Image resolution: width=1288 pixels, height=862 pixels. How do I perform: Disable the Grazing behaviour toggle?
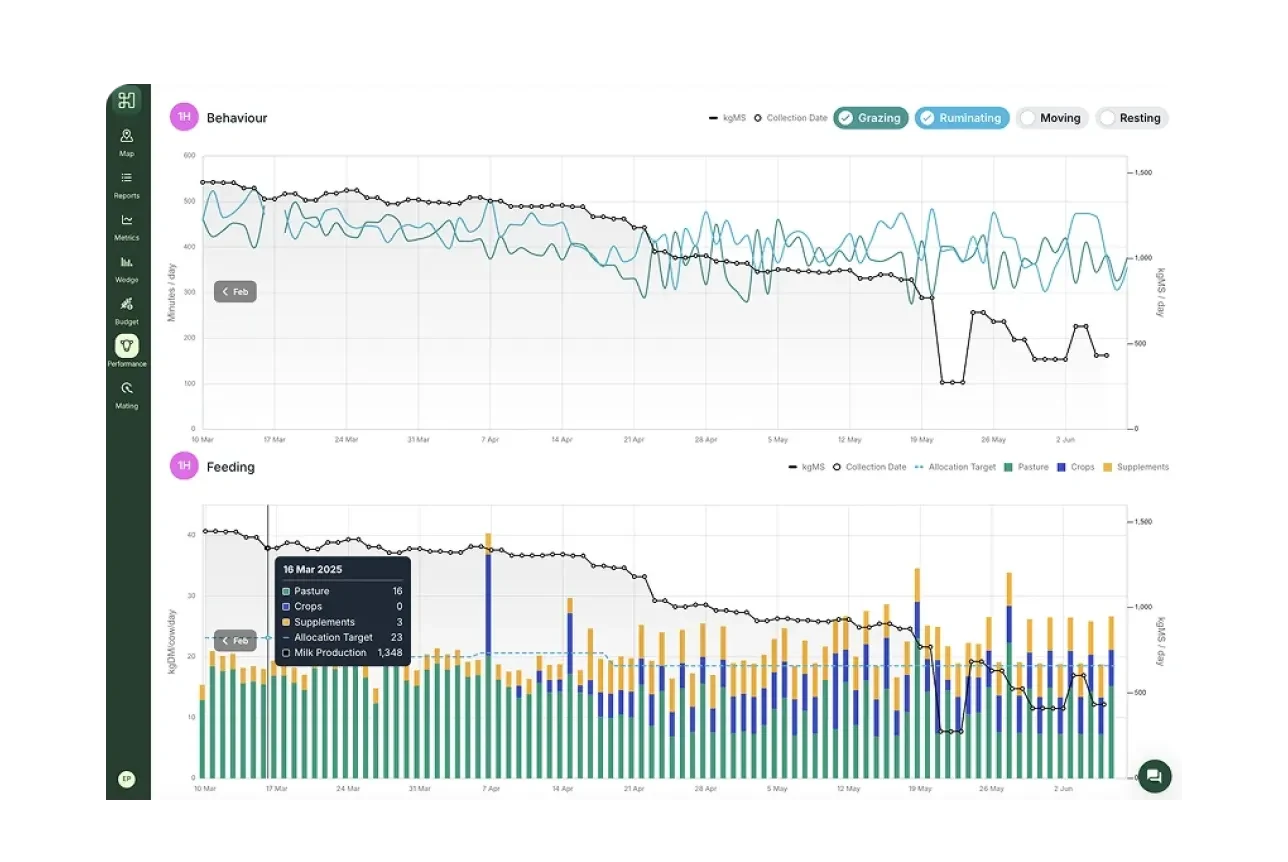870,117
